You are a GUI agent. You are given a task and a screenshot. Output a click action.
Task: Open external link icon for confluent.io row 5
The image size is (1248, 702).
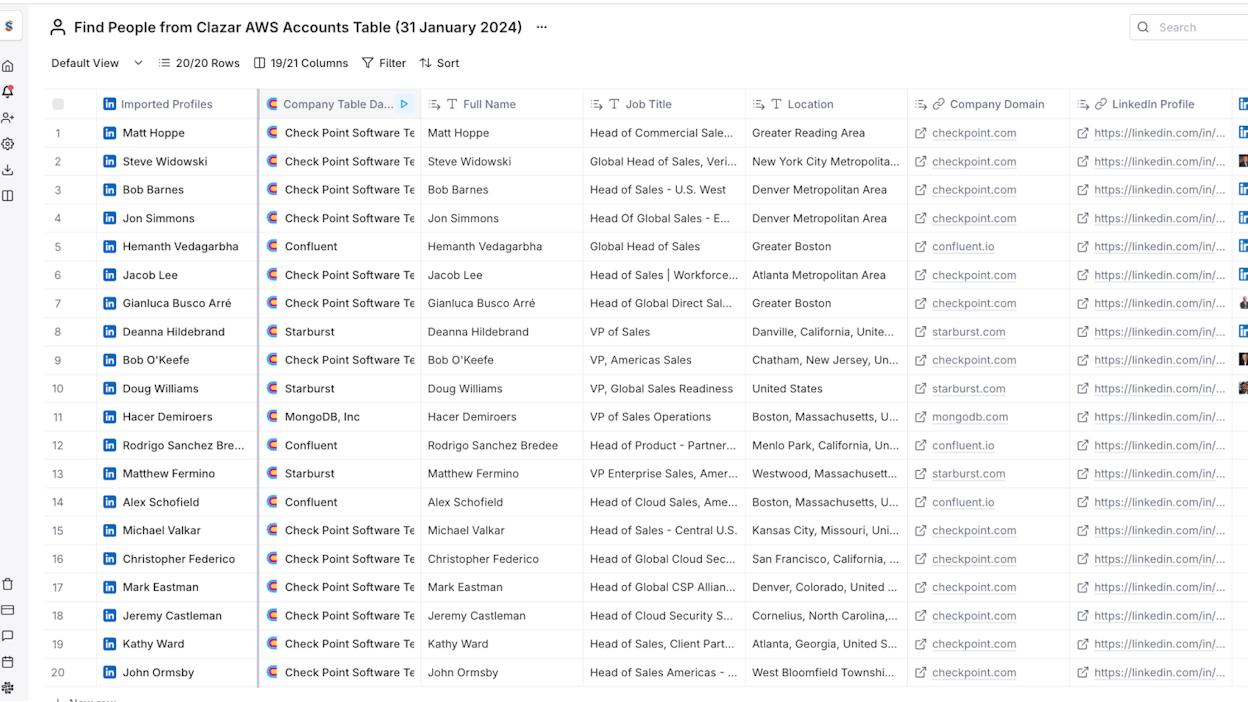[x=921, y=246]
